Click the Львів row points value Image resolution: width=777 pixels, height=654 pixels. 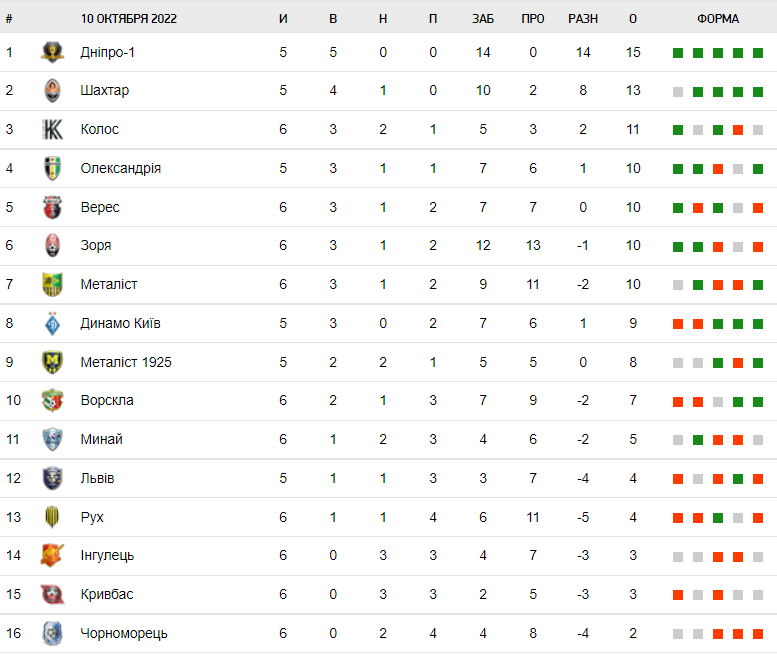(x=633, y=478)
